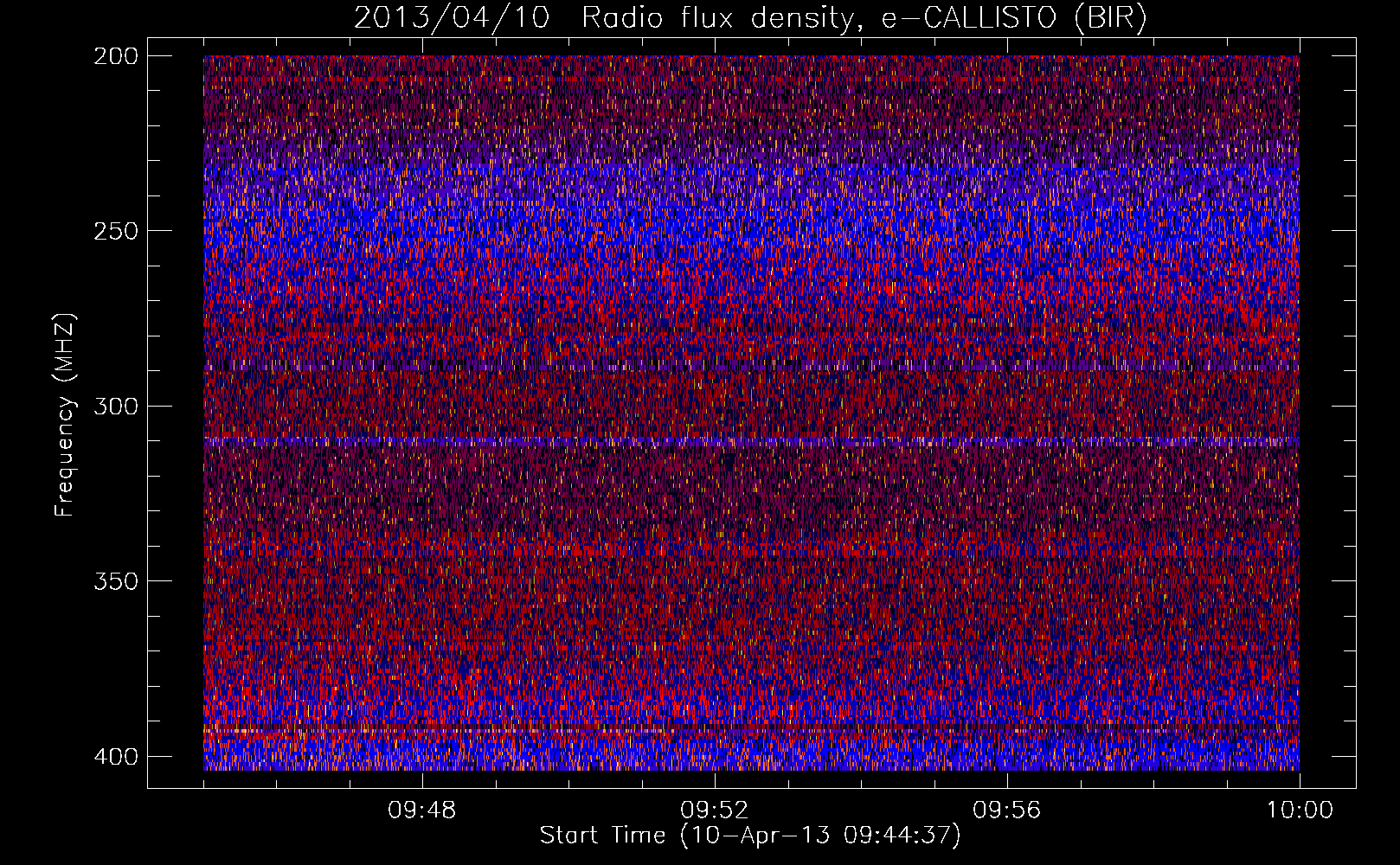The image size is (1400, 865).
Task: Click the 10:00 time tick label
Action: 1300,811
